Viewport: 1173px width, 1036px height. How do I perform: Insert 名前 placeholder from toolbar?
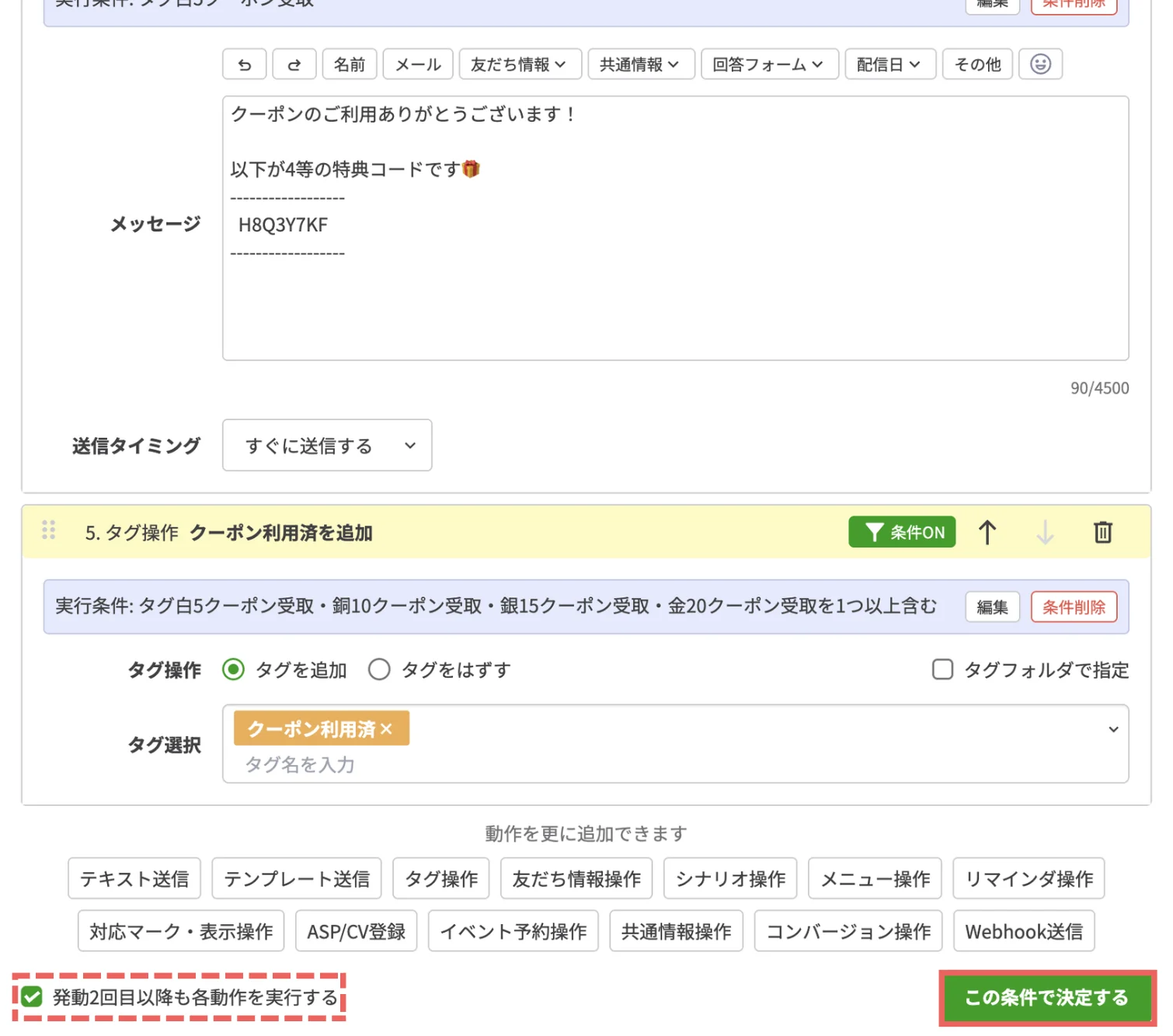pyautogui.click(x=350, y=64)
